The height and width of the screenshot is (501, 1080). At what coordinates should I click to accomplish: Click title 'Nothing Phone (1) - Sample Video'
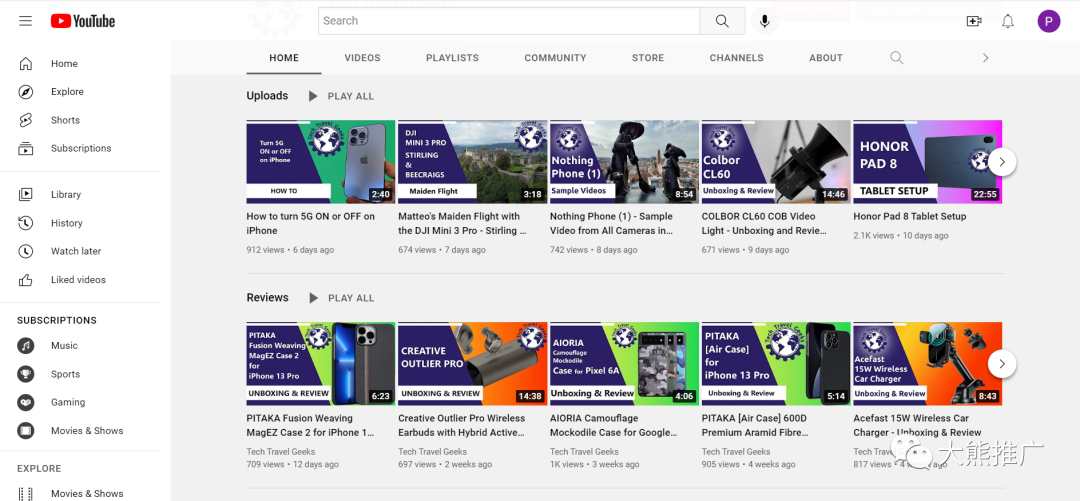tap(612, 223)
